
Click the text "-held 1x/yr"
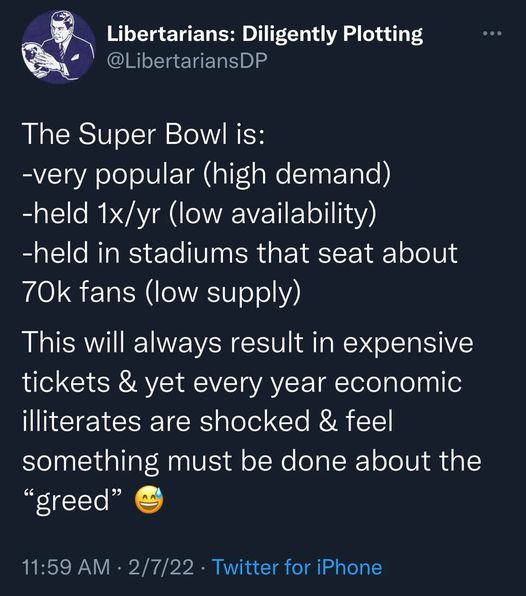[90, 214]
